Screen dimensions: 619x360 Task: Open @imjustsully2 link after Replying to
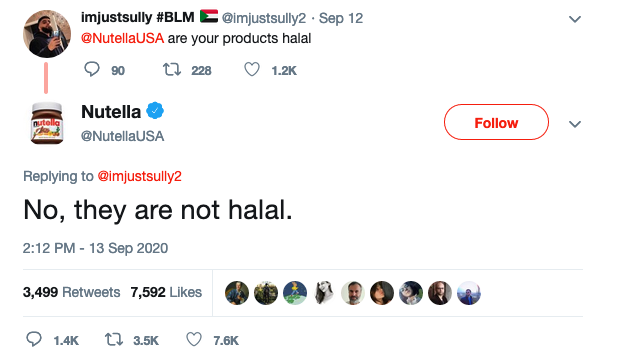pyautogui.click(x=139, y=176)
